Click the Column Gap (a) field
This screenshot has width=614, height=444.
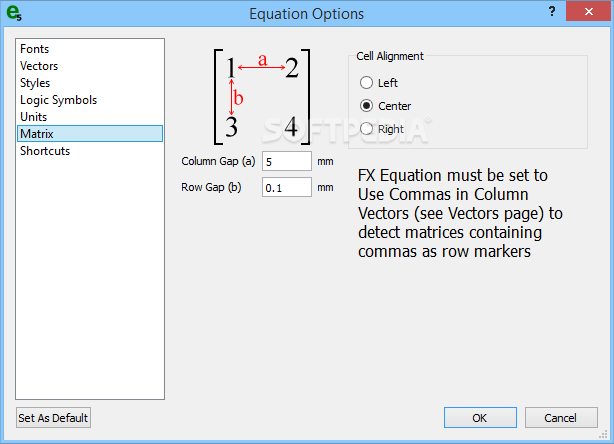click(x=287, y=161)
